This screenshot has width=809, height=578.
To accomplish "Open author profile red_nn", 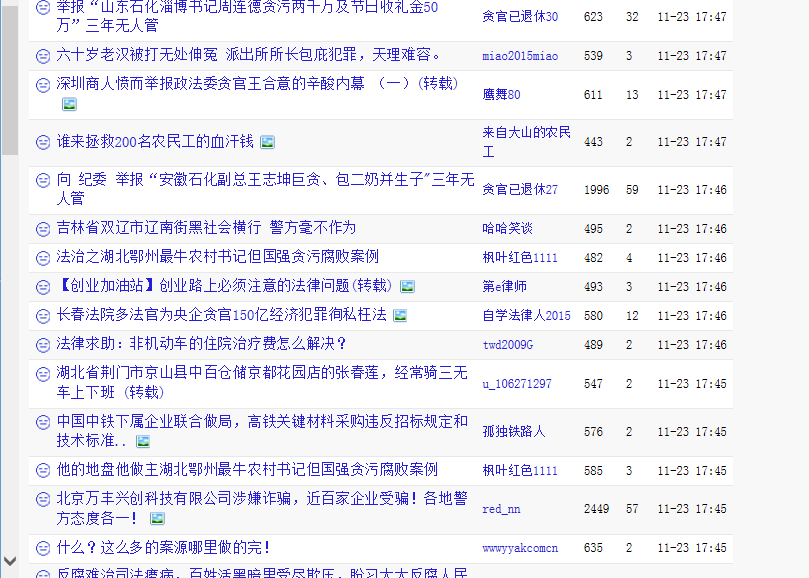I will (x=501, y=509).
